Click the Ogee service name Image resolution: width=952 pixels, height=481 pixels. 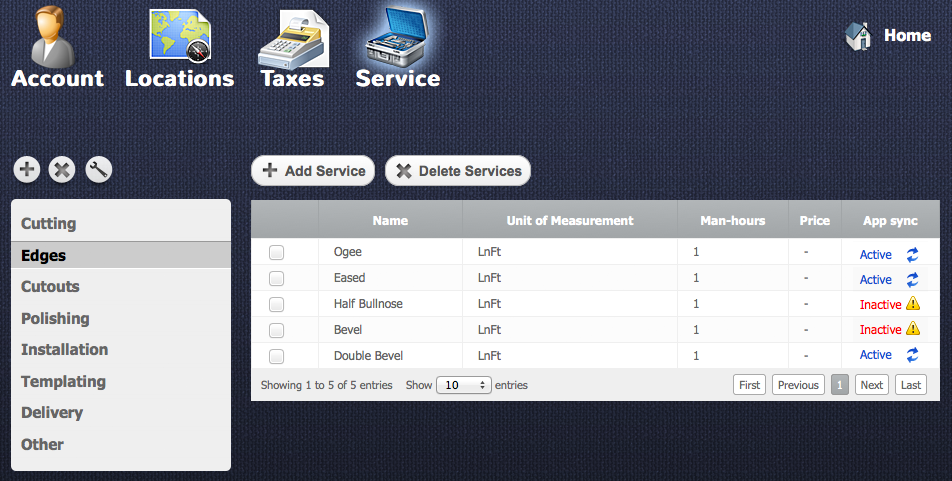(x=347, y=251)
